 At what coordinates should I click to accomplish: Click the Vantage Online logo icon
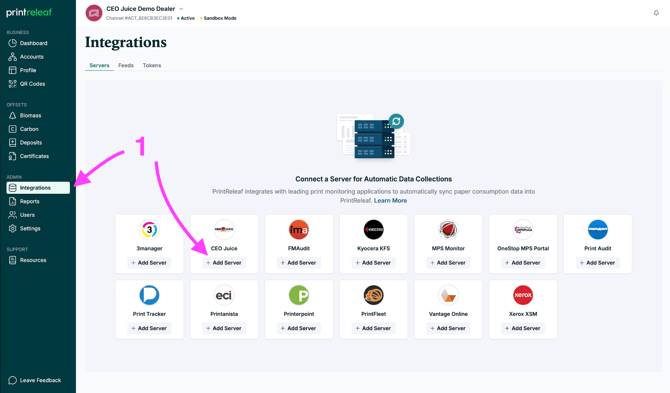(x=448, y=295)
